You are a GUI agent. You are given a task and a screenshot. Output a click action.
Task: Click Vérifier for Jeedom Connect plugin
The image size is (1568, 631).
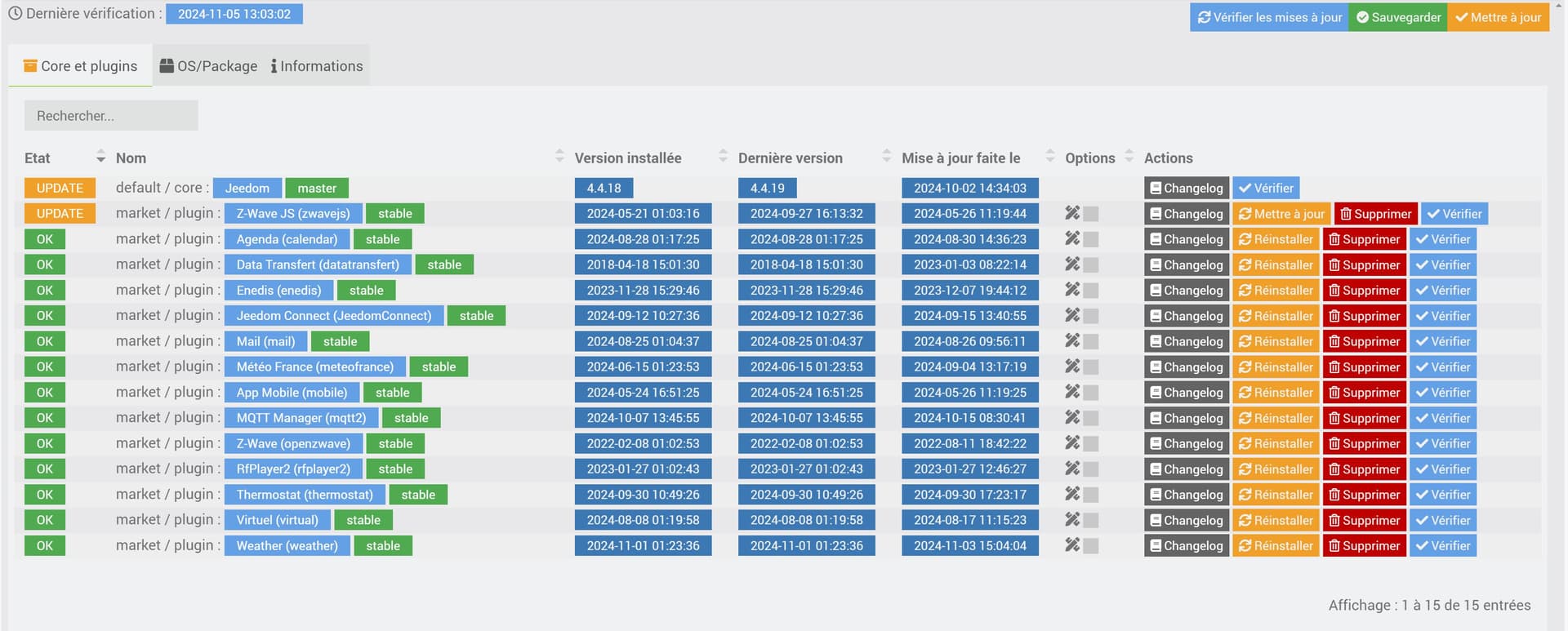(x=1443, y=316)
